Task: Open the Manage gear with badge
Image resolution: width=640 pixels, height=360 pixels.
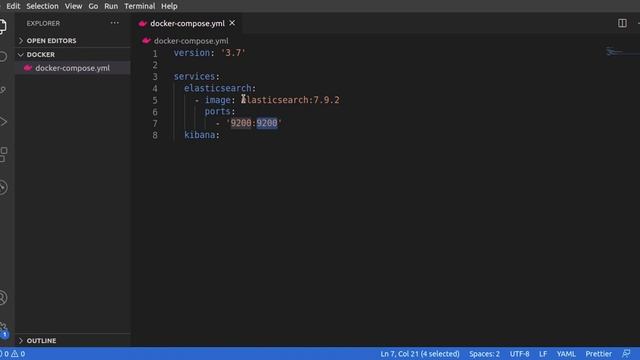Action: point(3,330)
